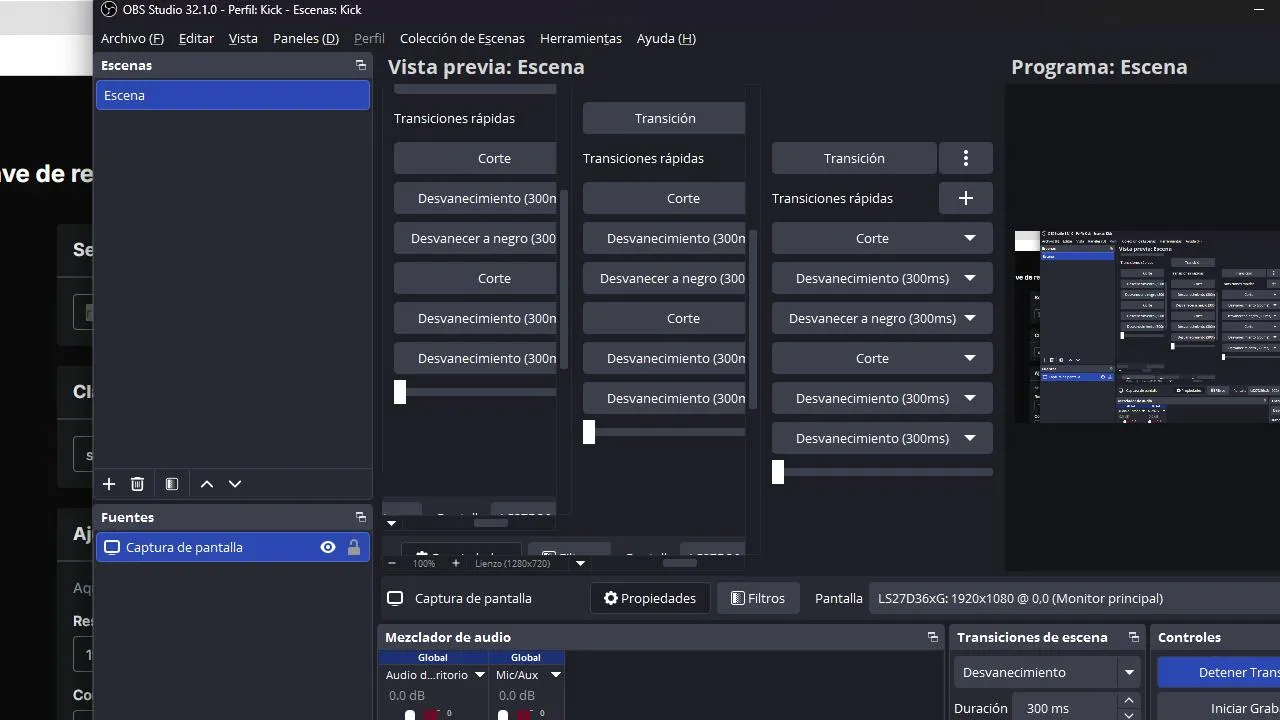The width and height of the screenshot is (1280, 720).
Task: Click the Global header above Mic/Aux
Action: click(x=526, y=657)
